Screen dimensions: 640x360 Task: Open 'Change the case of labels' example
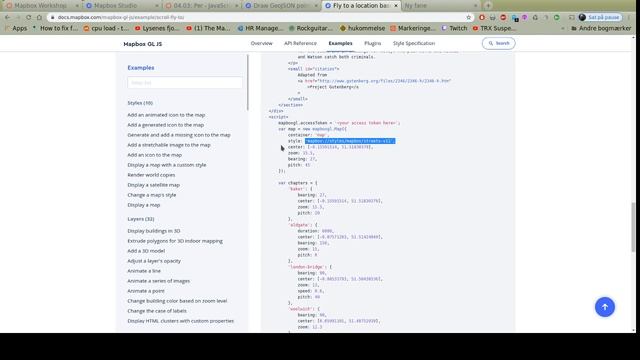click(x=157, y=311)
